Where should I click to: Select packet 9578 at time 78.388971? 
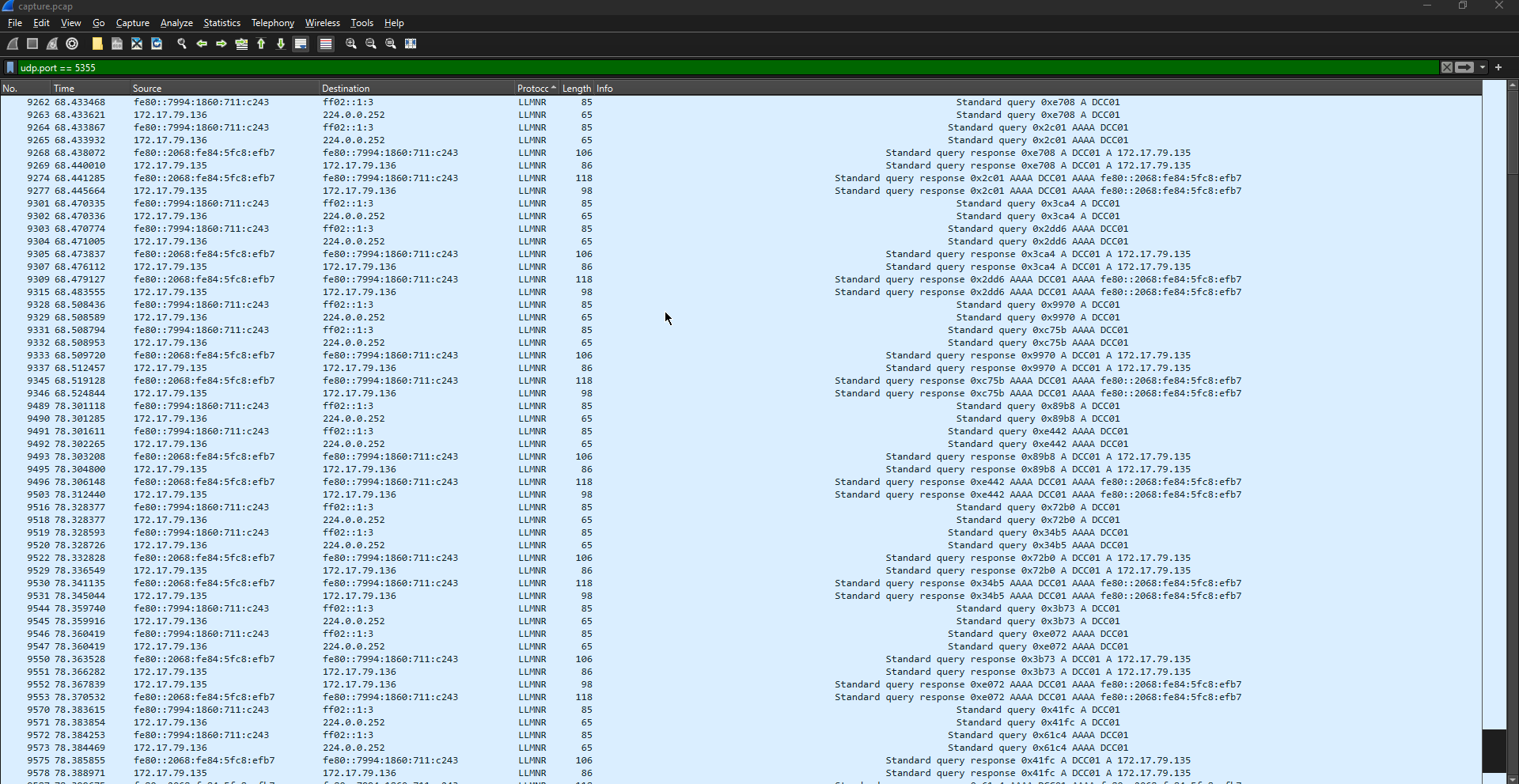741,773
